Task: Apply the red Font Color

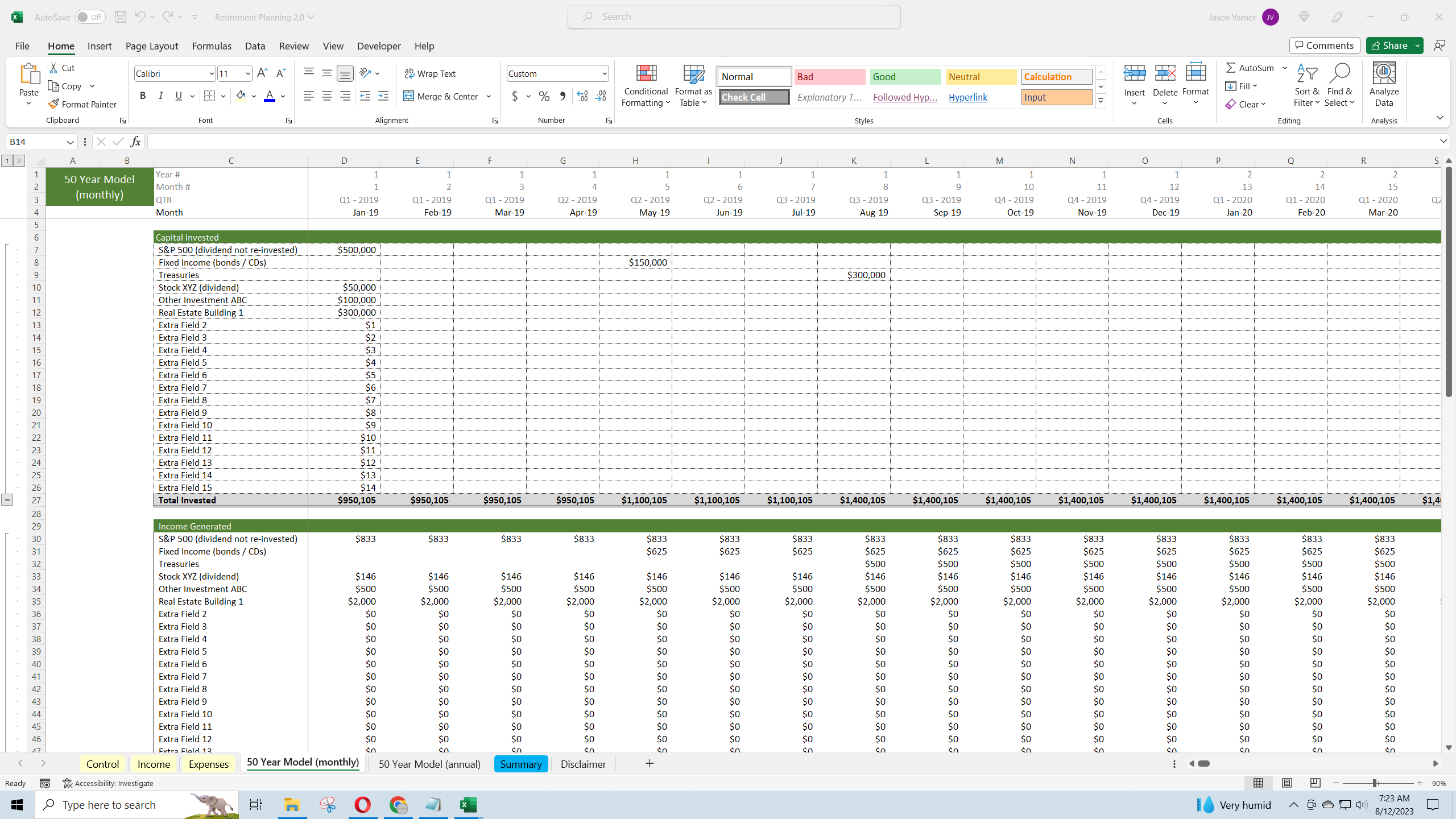Action: pyautogui.click(x=270, y=96)
